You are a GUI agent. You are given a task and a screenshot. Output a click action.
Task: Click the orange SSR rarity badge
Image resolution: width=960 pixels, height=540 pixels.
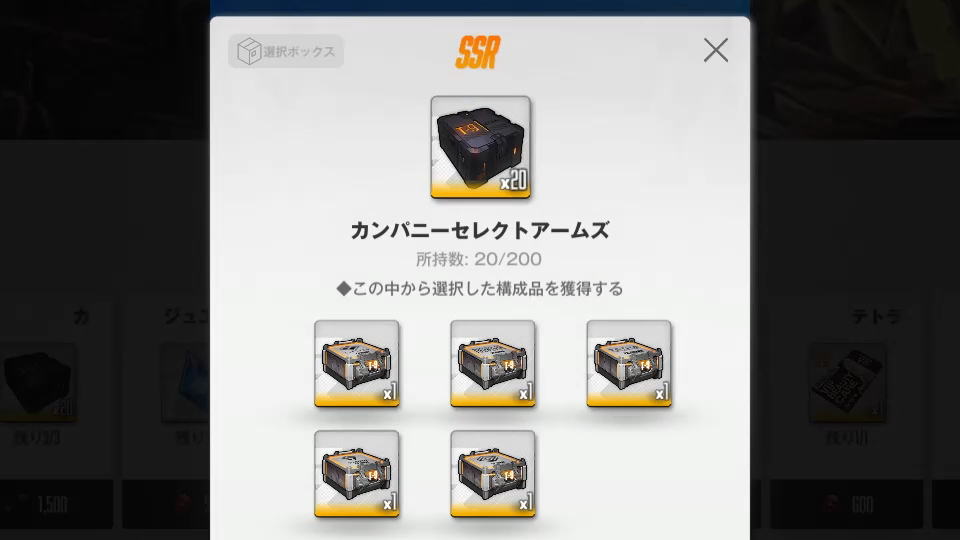pyautogui.click(x=478, y=52)
